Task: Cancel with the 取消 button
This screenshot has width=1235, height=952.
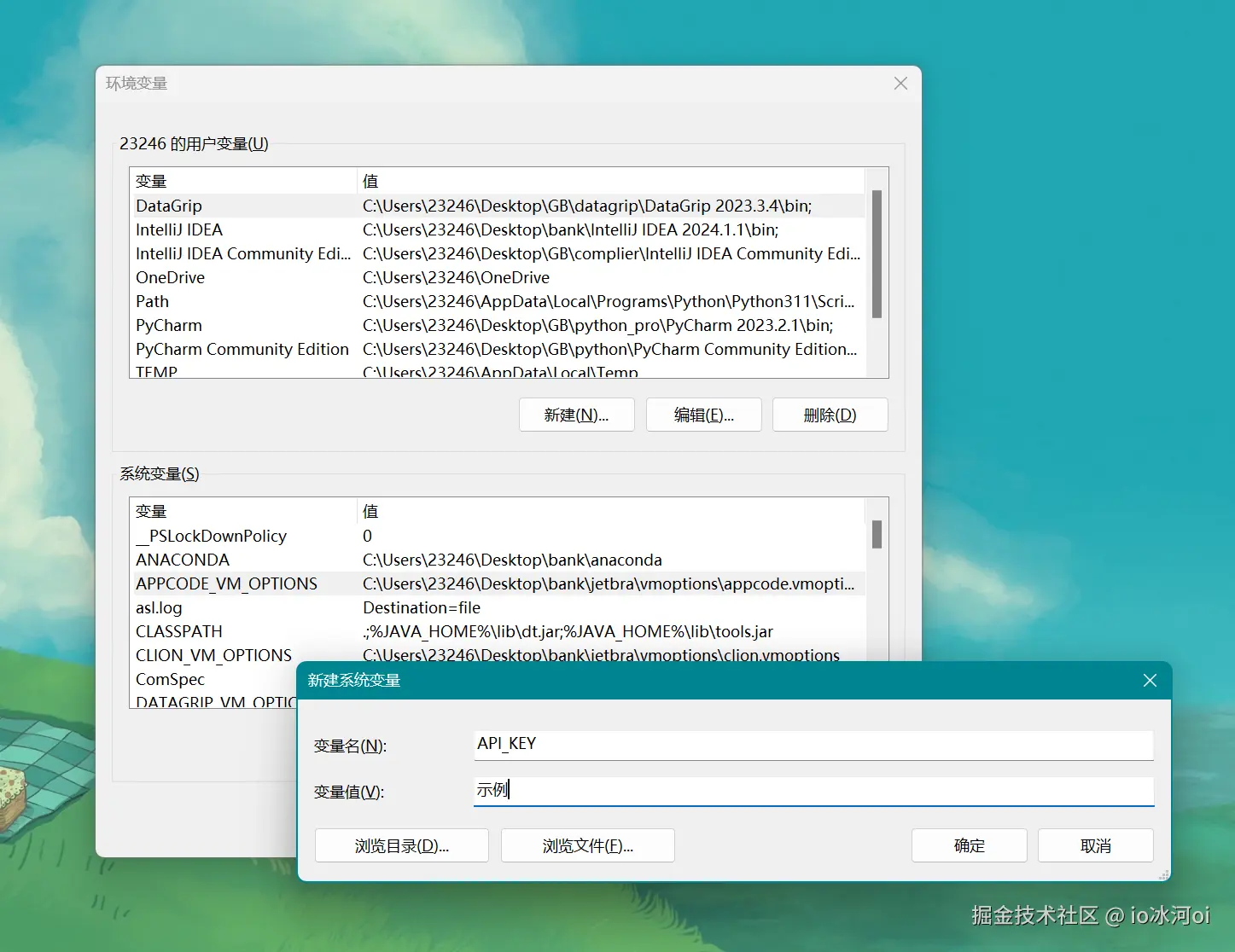Action: click(1095, 845)
